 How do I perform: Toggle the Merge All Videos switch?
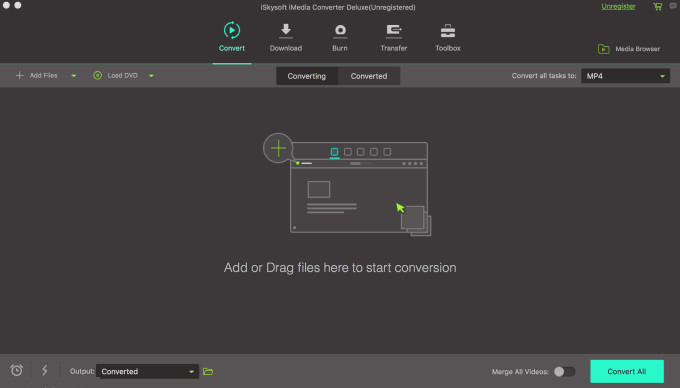coord(565,372)
